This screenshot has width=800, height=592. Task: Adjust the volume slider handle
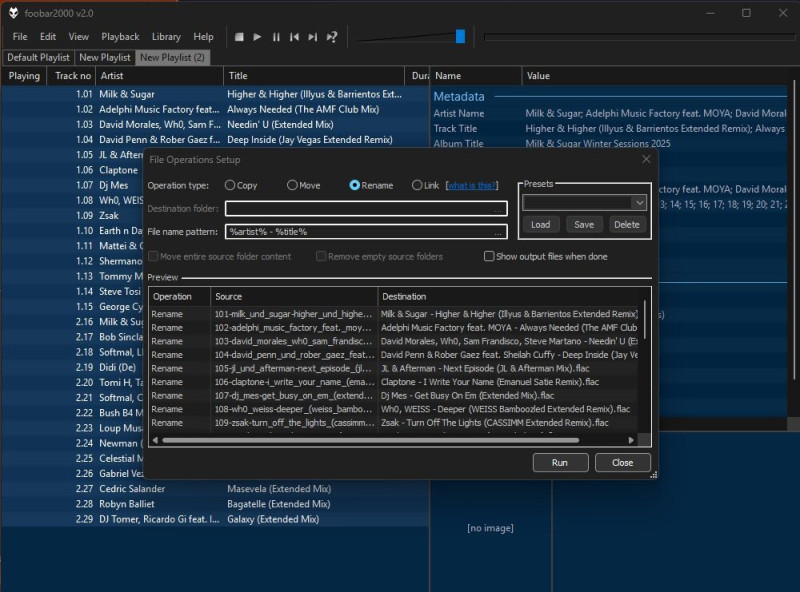pyautogui.click(x=460, y=36)
